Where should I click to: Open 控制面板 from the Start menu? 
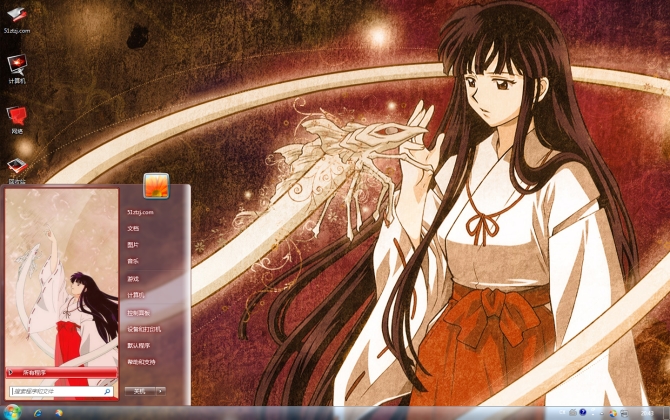(x=138, y=313)
